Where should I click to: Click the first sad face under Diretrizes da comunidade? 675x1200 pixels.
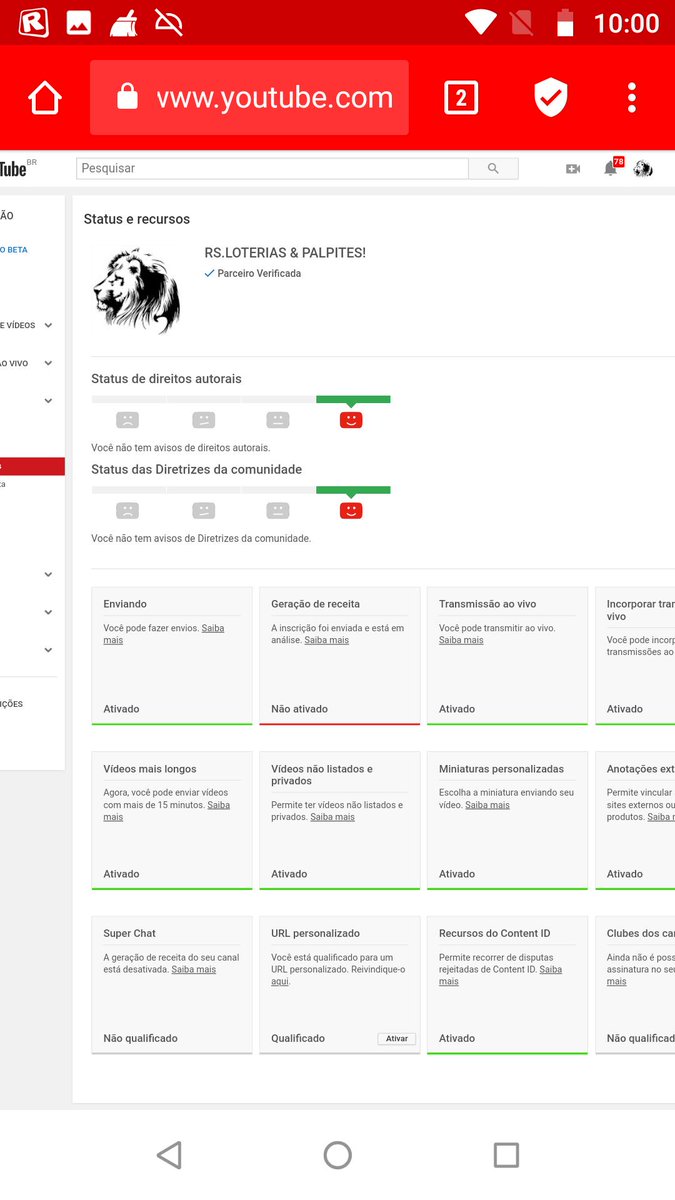coord(127,510)
